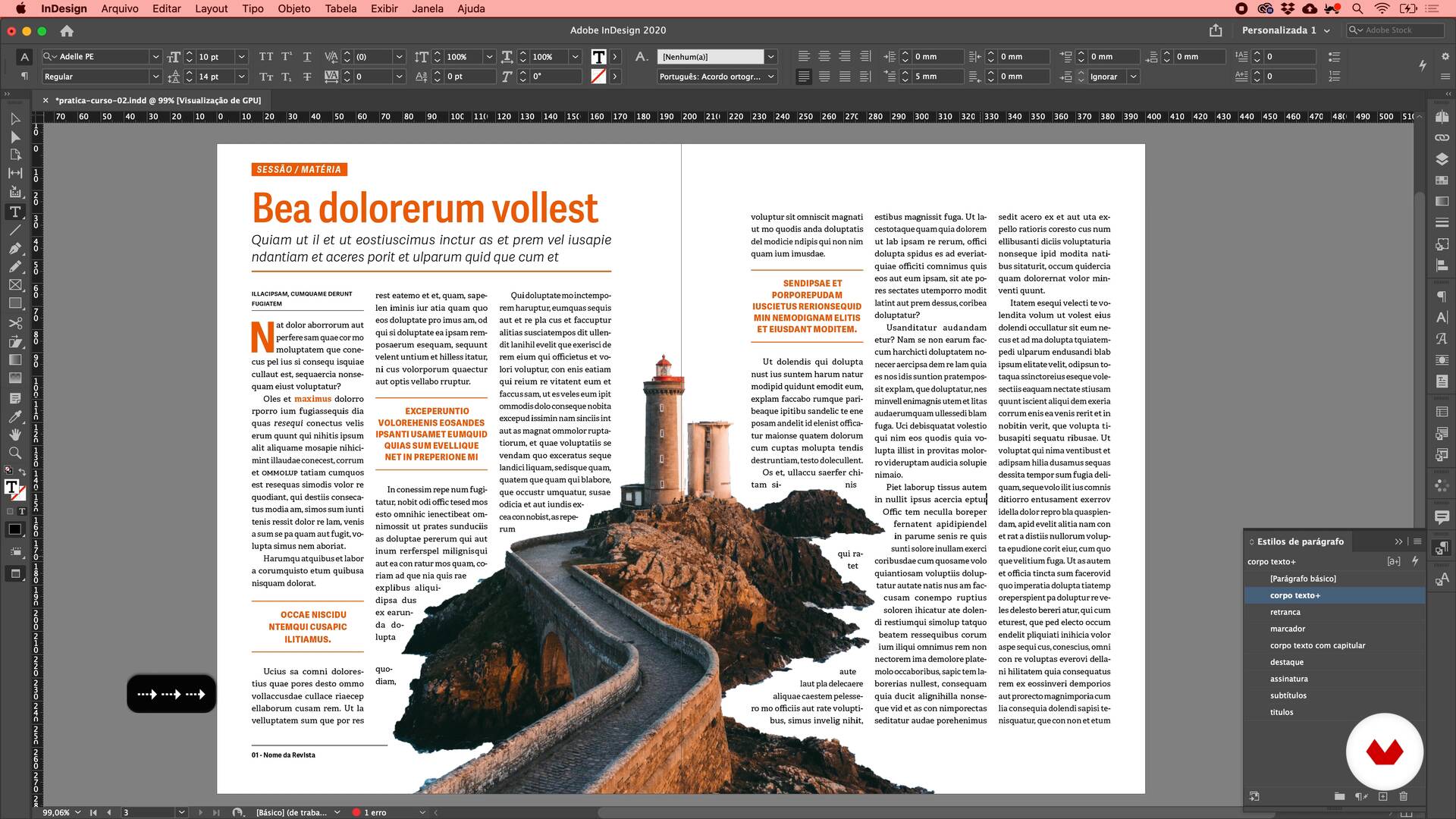
Task: Select the Zoom tool
Action: pos(15,453)
